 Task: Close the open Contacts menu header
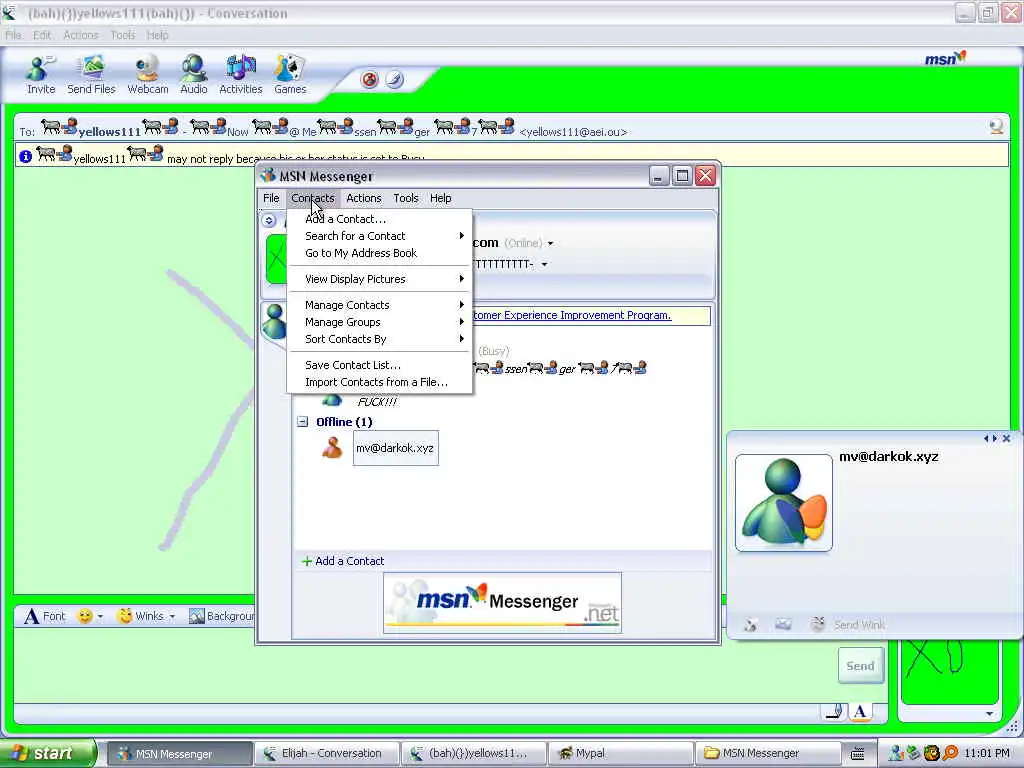click(313, 198)
